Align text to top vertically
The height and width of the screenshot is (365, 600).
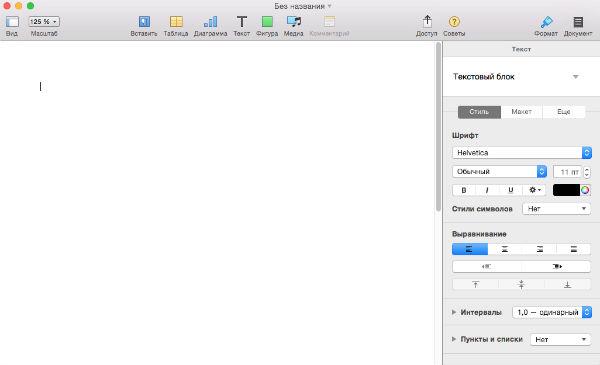[475, 285]
